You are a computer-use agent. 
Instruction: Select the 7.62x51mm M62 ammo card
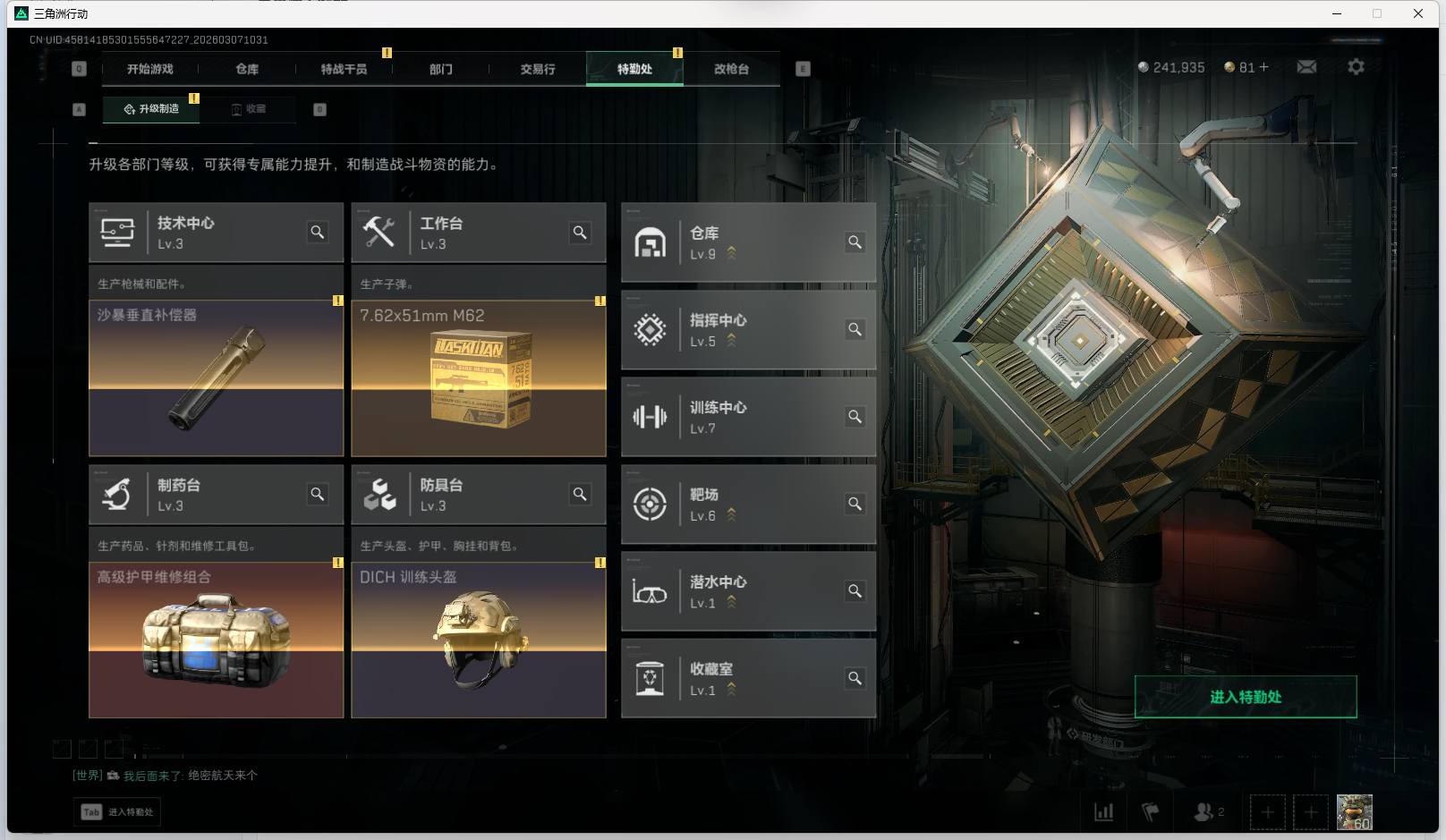(479, 378)
